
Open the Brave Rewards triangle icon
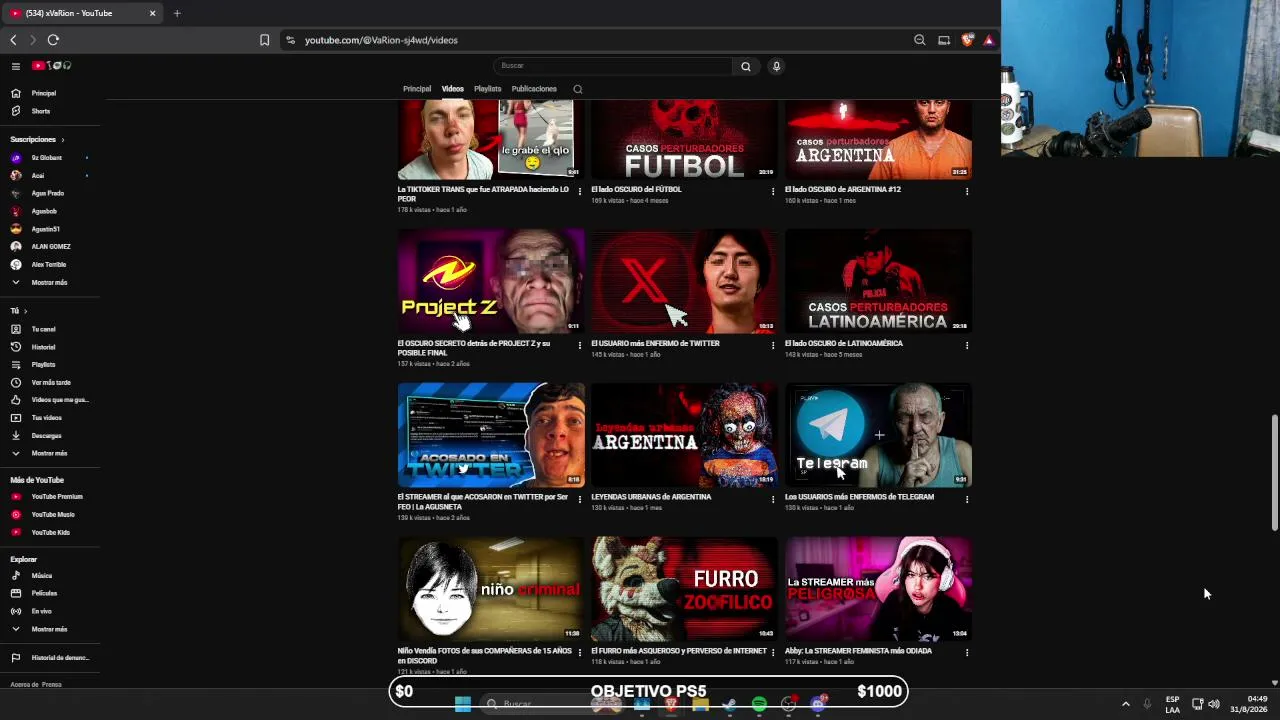(x=988, y=40)
